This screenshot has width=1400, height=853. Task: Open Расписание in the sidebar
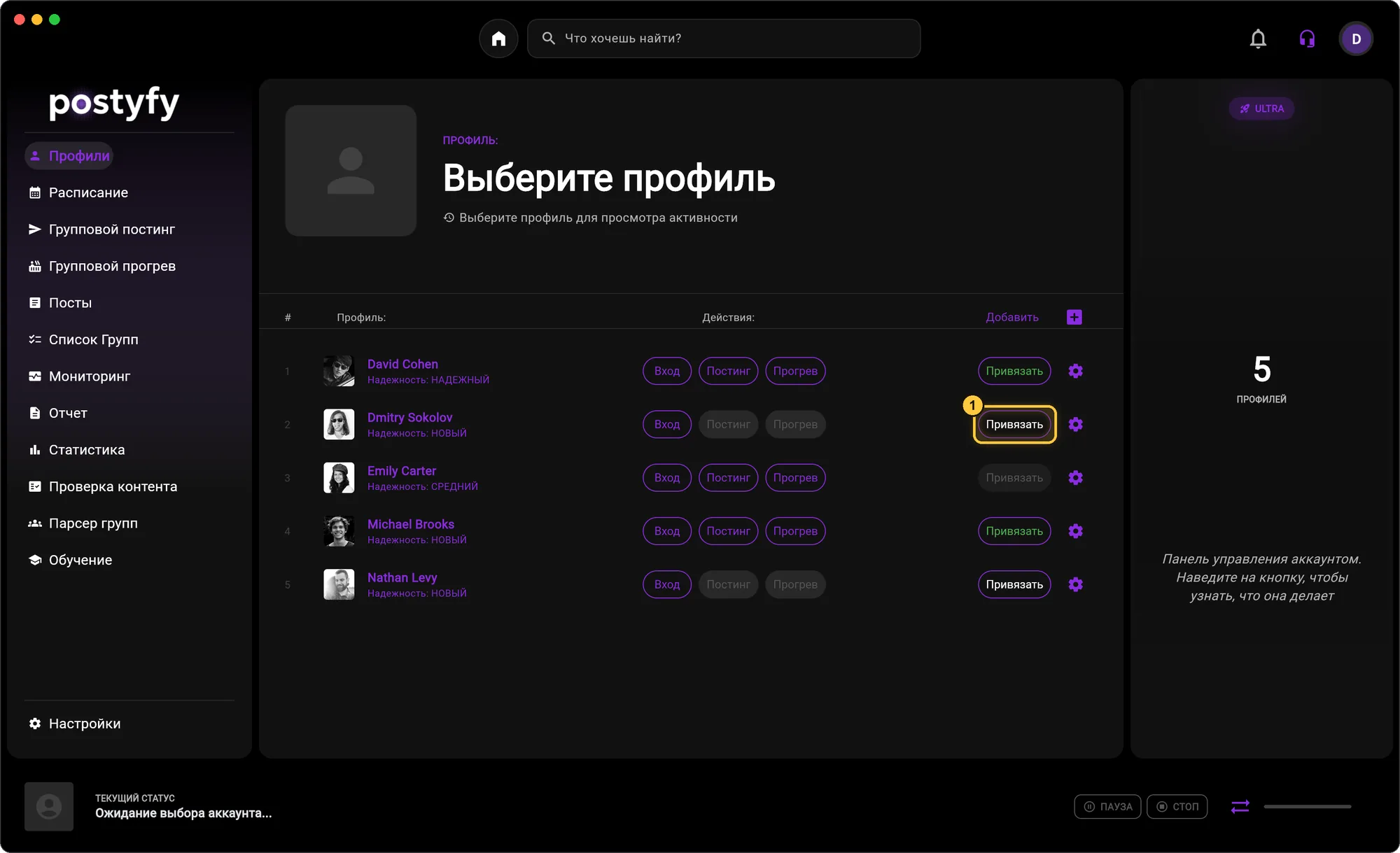[x=78, y=192]
